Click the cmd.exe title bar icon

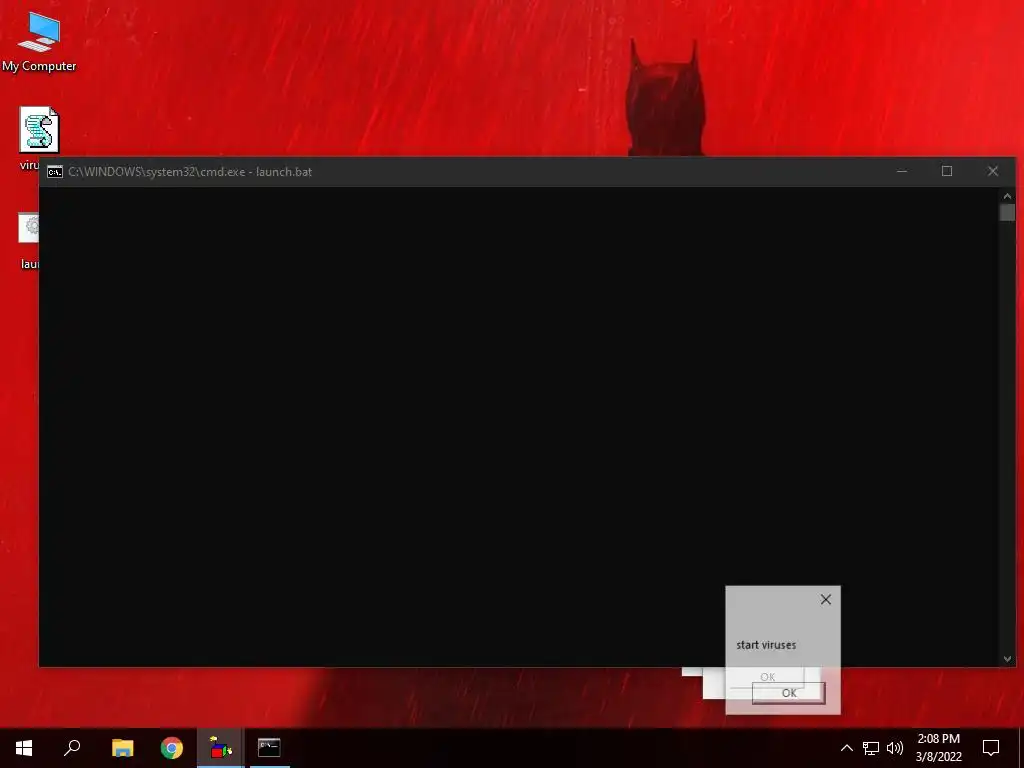coord(55,172)
